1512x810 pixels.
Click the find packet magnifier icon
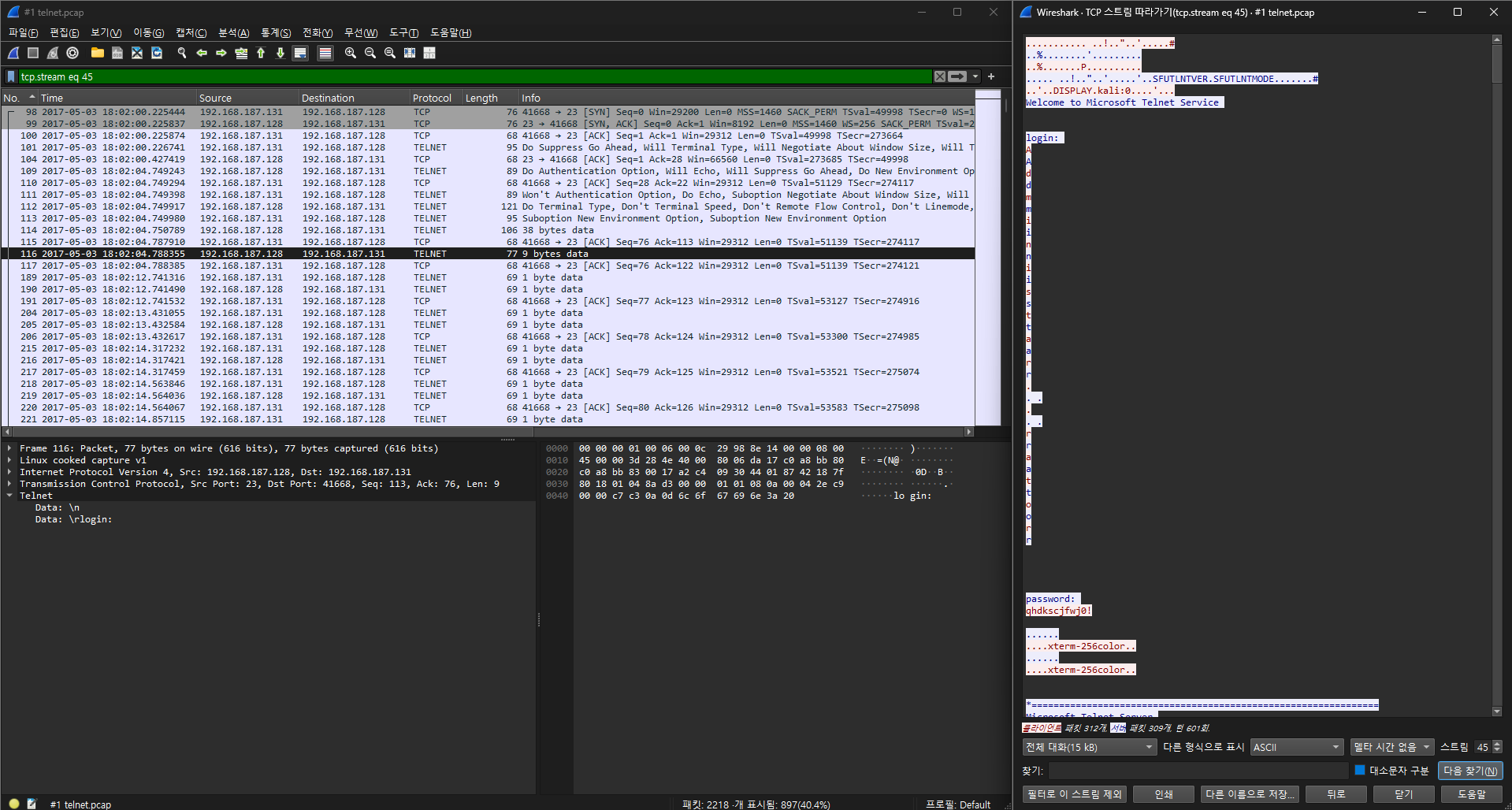pyautogui.click(x=182, y=53)
